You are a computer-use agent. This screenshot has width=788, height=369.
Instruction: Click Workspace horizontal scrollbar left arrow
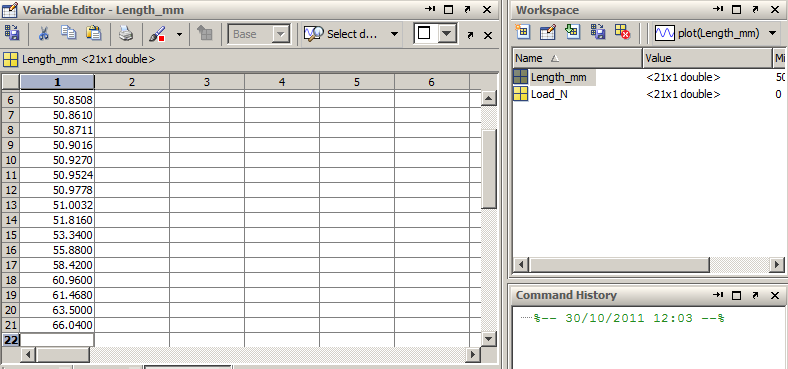[521, 264]
